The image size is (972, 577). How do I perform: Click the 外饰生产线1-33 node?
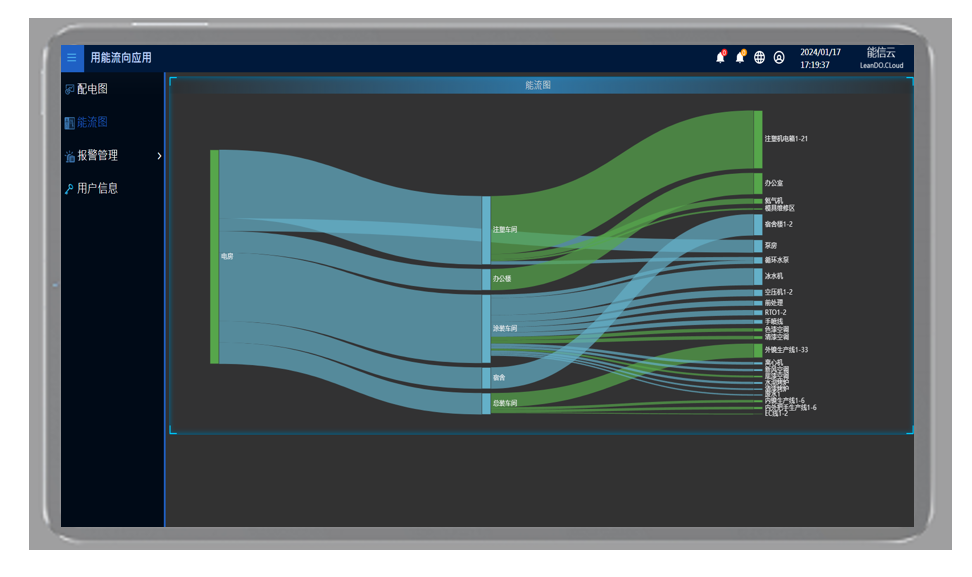pyautogui.click(x=758, y=350)
